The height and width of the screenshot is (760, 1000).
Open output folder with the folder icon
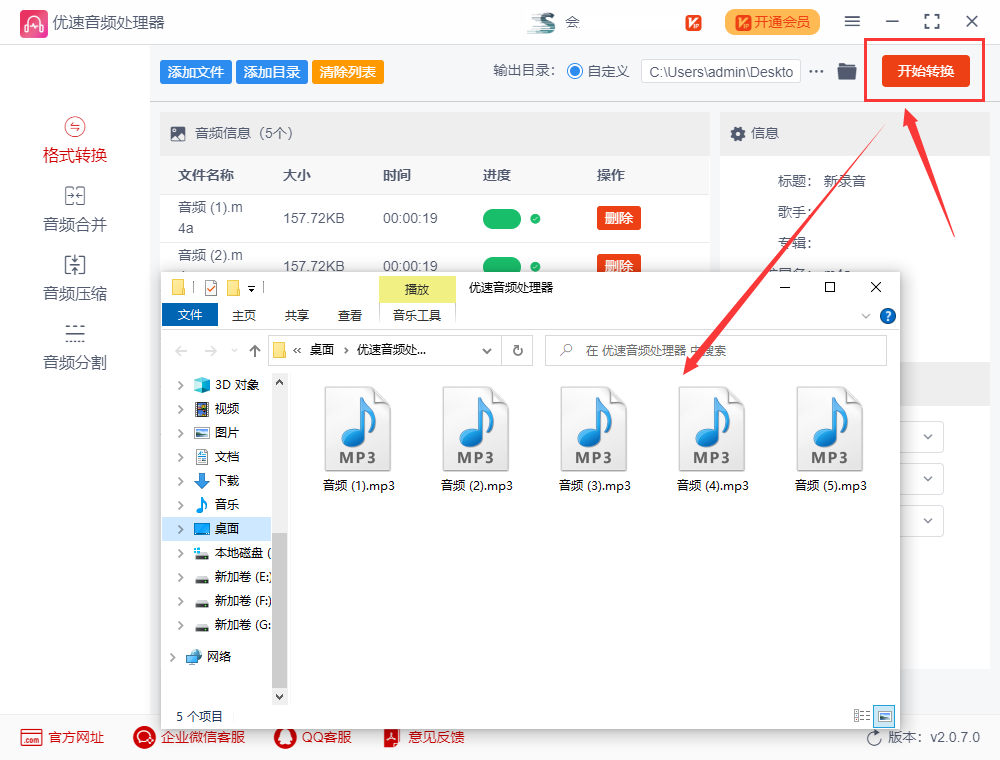click(x=846, y=71)
